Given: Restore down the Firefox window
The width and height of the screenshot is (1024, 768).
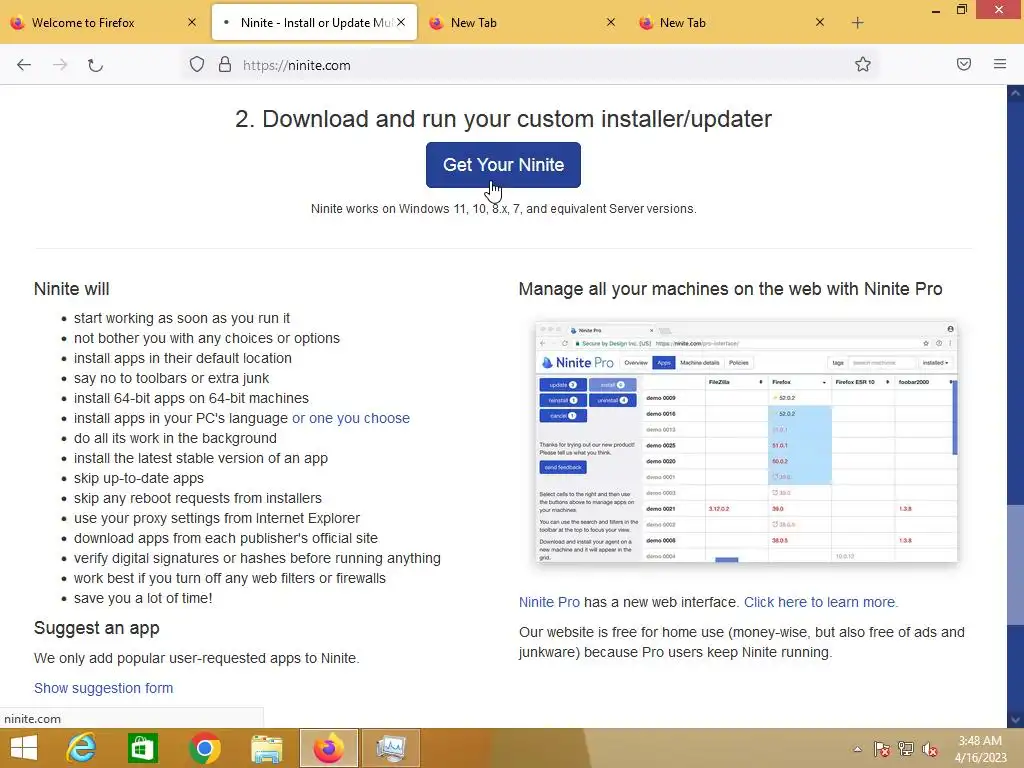Looking at the screenshot, I should click(x=961, y=10).
